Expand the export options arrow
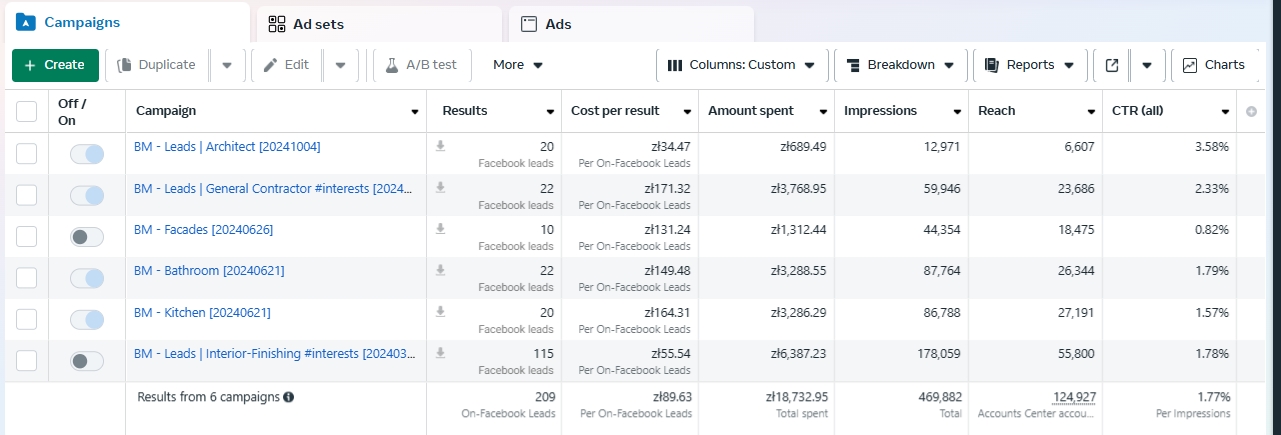 point(1147,65)
